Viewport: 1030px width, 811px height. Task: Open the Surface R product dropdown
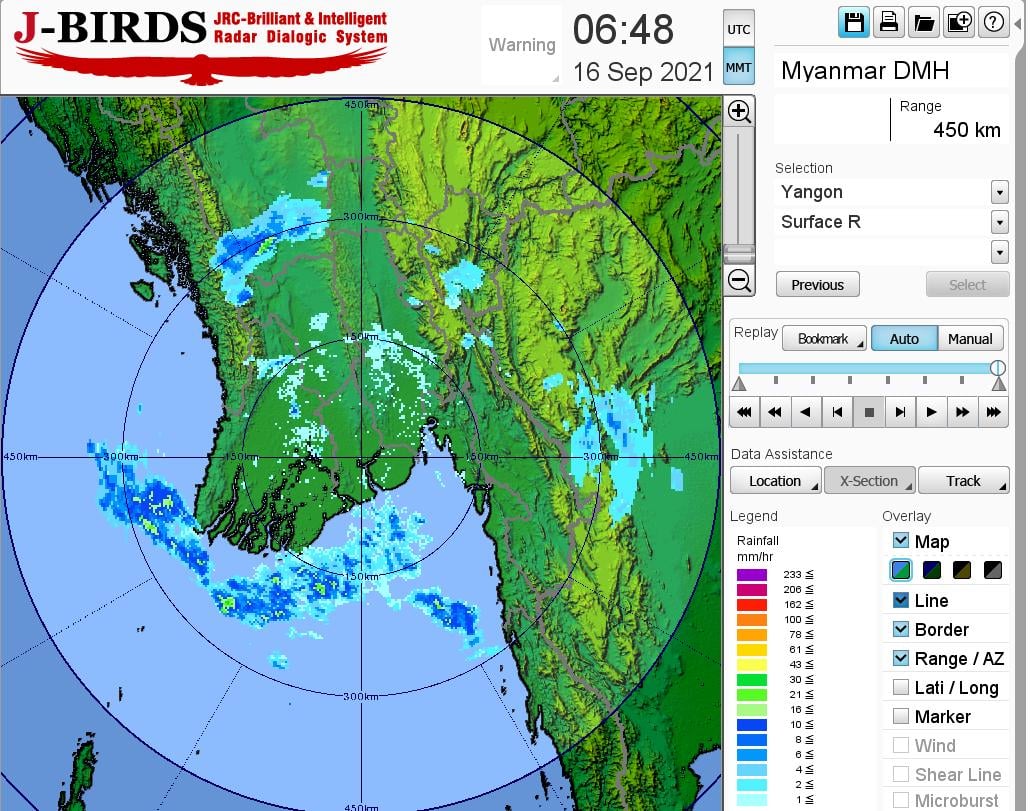pos(999,222)
